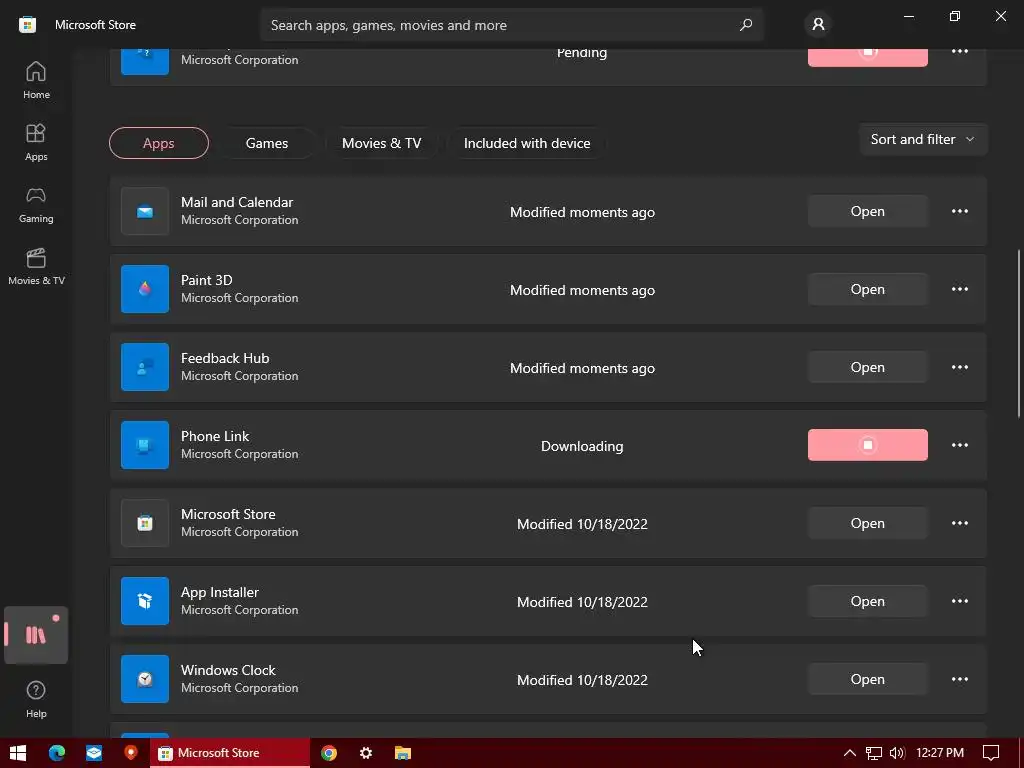
Task: Click the Feedback Hub title text
Action: [x=225, y=358]
